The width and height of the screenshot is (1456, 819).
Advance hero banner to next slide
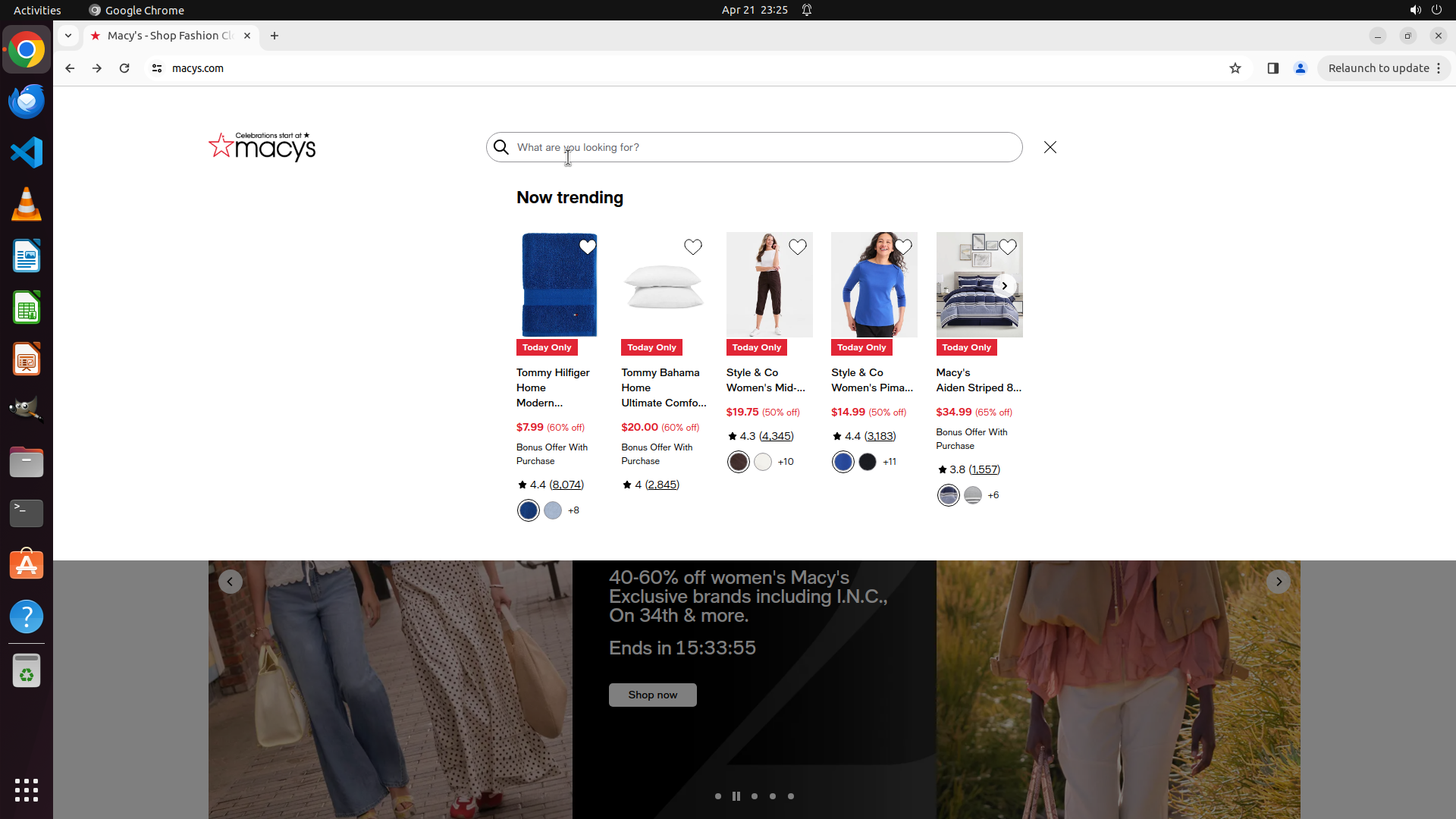coord(1278,582)
